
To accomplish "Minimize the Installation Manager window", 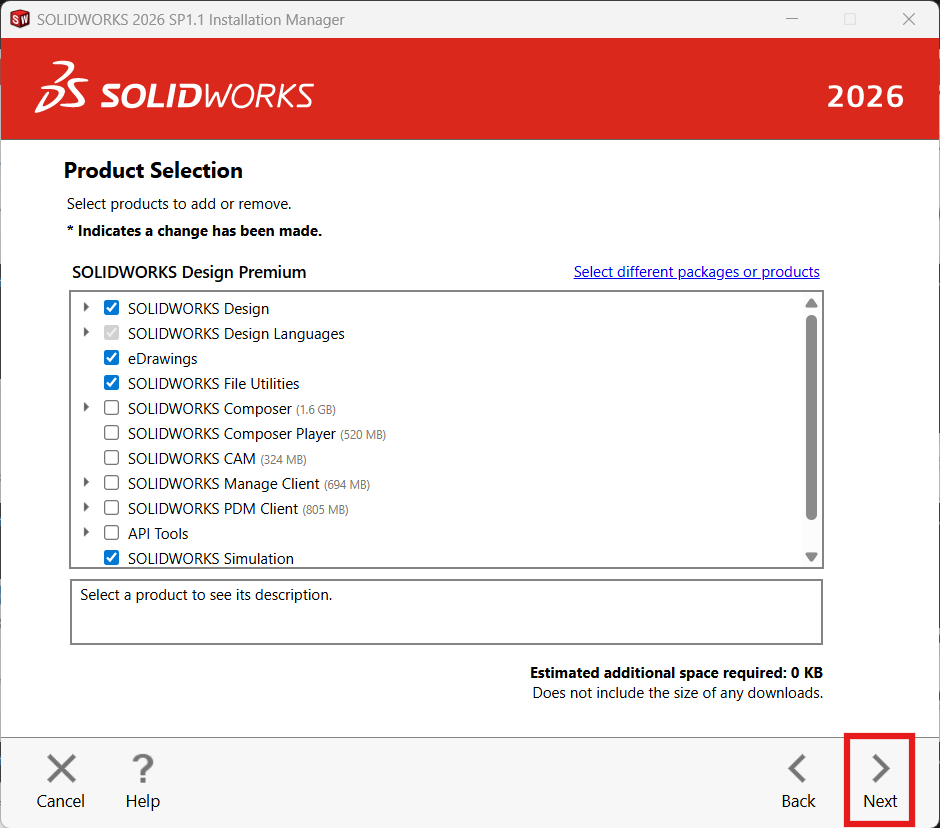I will (792, 19).
